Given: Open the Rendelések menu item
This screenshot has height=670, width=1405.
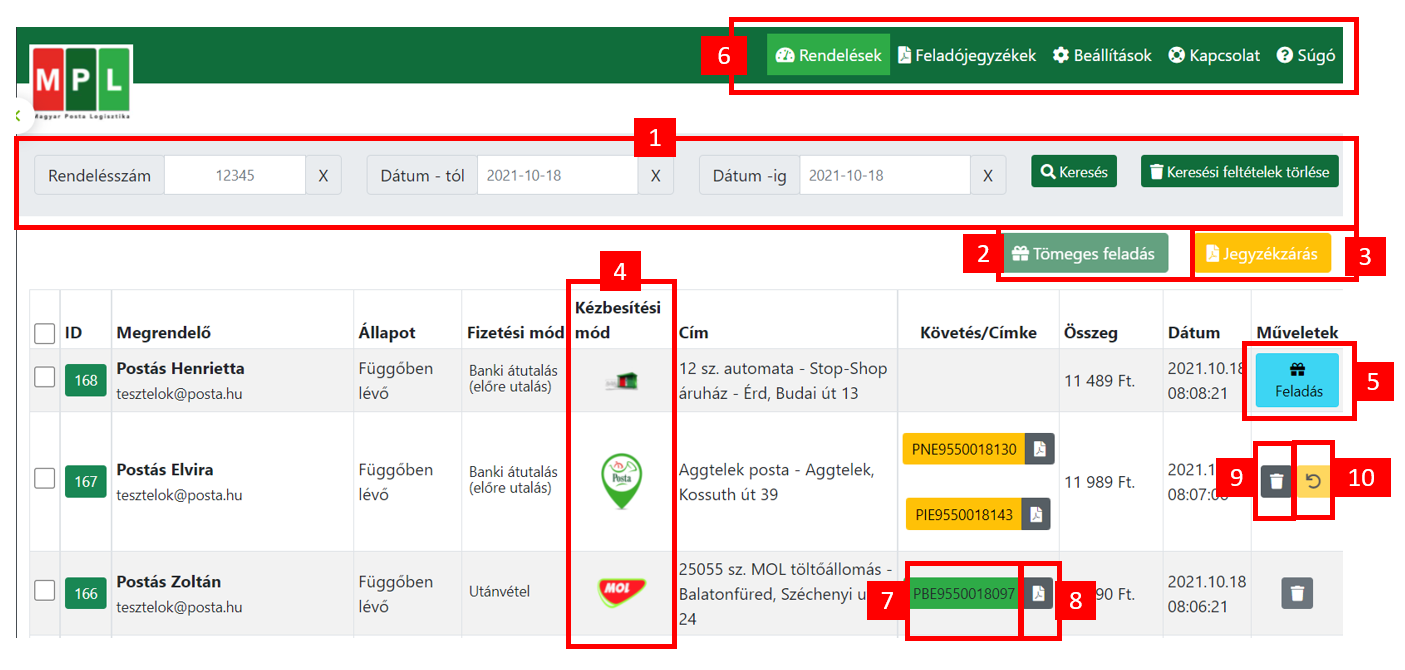Looking at the screenshot, I should (x=828, y=55).
